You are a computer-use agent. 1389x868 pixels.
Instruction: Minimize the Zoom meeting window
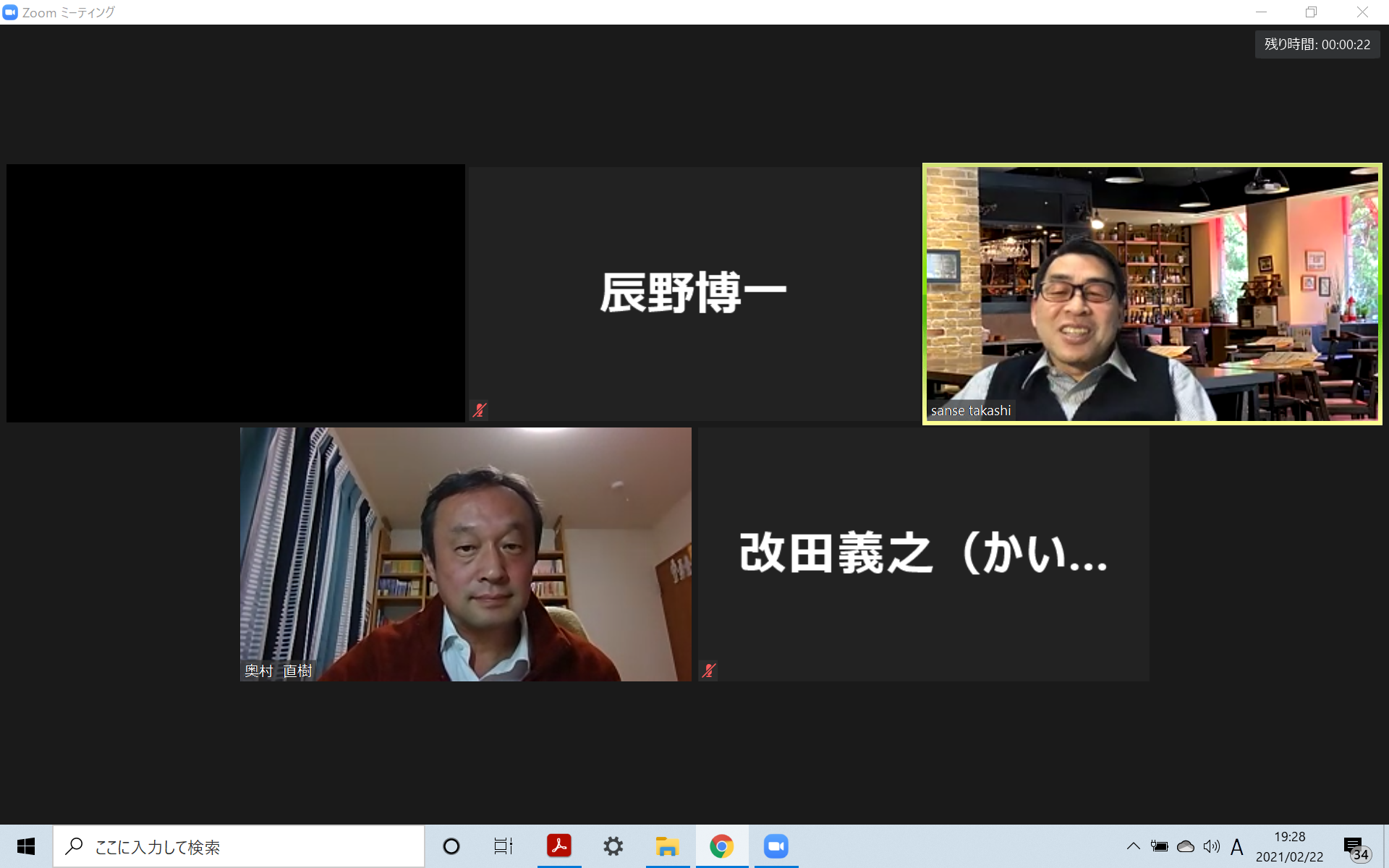click(x=1261, y=12)
